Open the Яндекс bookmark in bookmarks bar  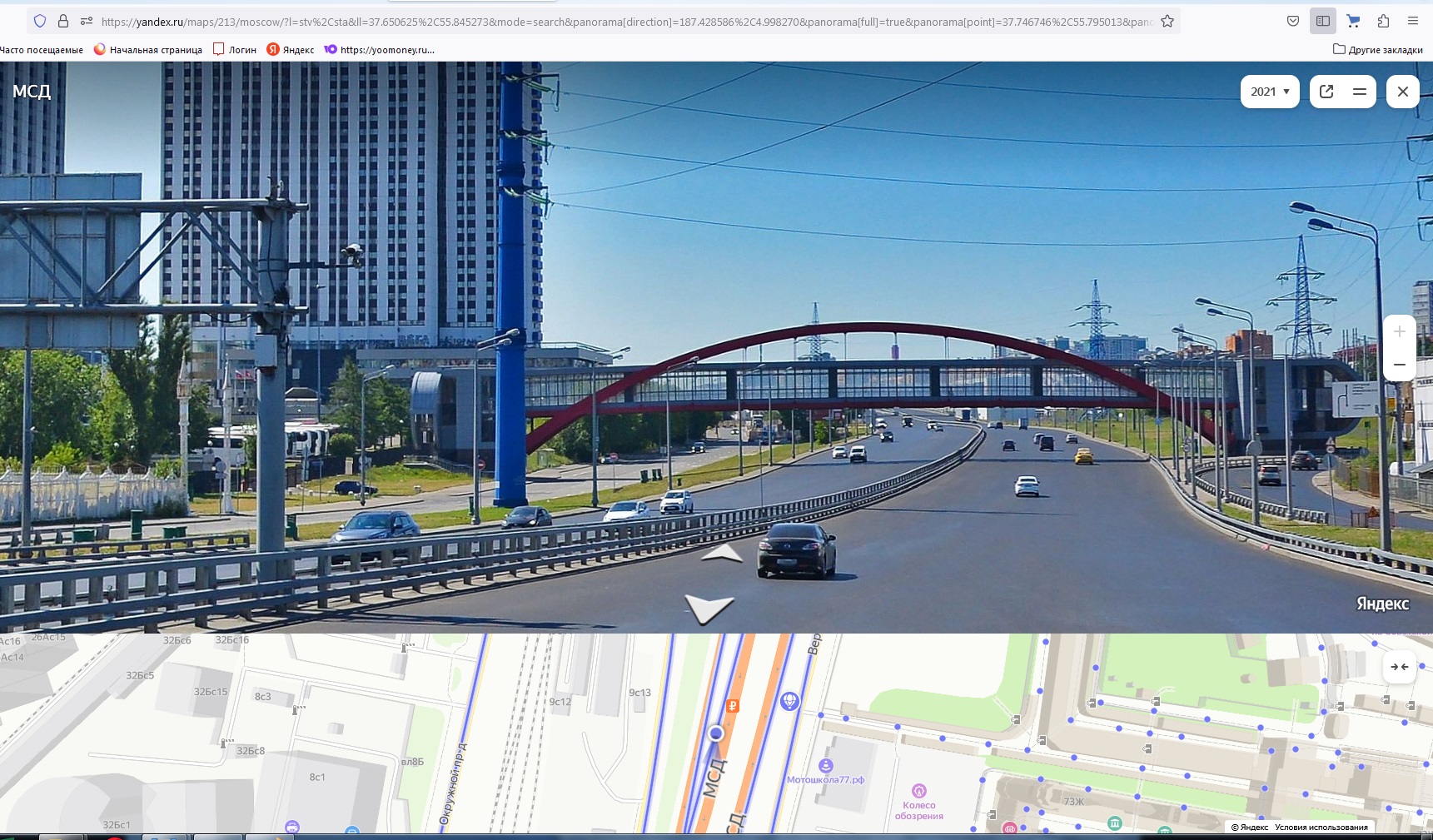291,50
